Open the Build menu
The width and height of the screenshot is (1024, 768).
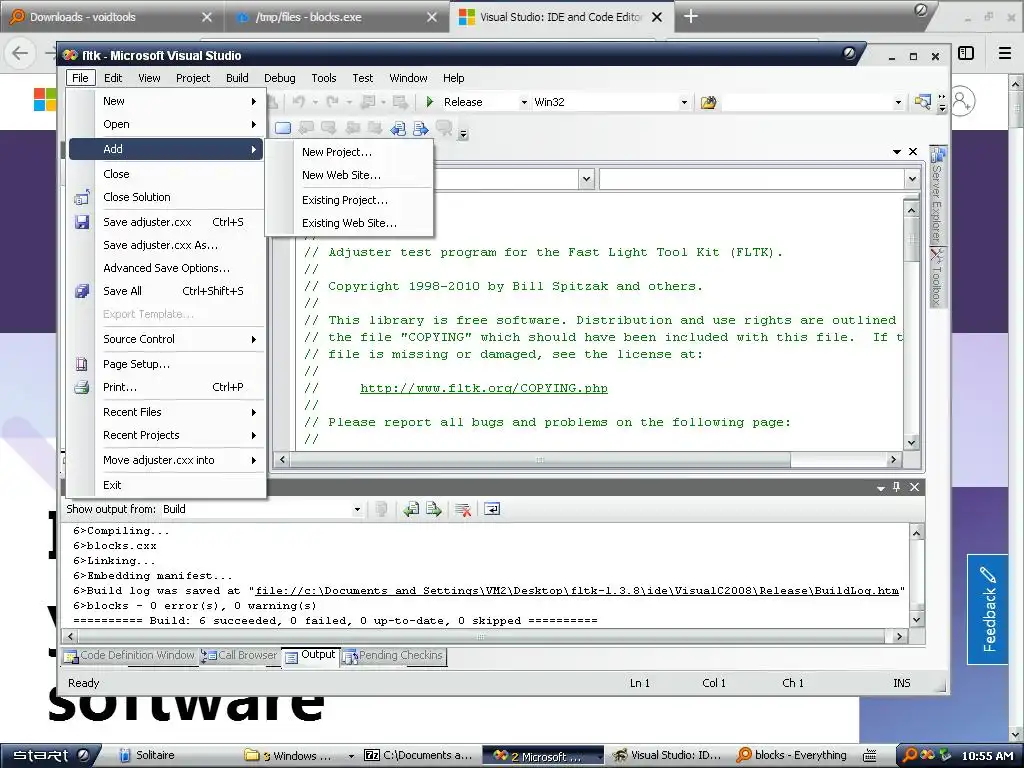pyautogui.click(x=237, y=78)
